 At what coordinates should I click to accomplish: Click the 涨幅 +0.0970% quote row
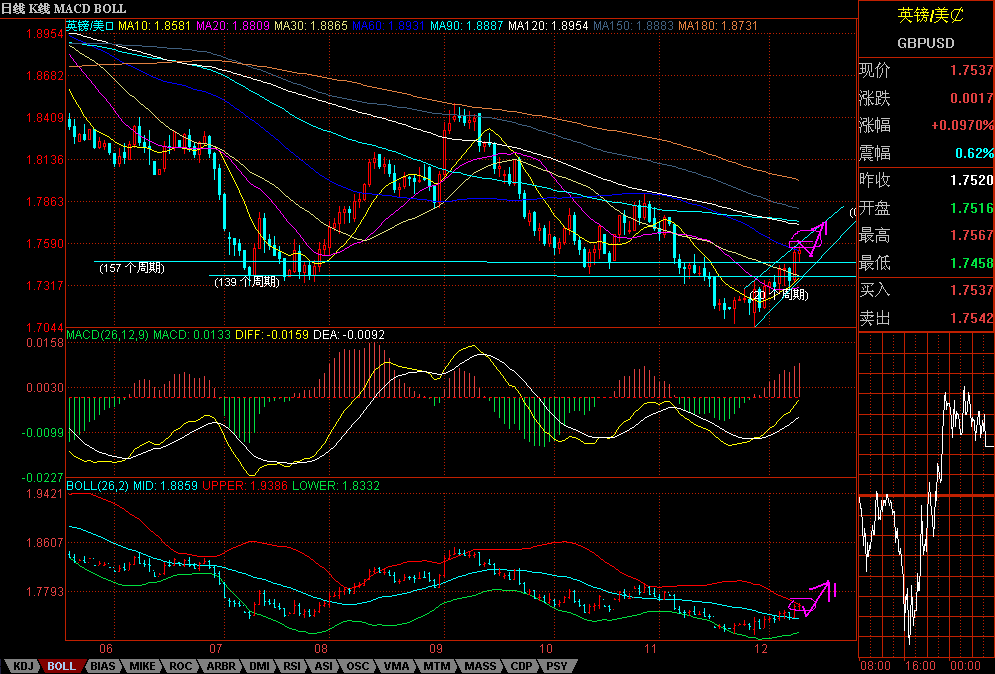(x=926, y=125)
